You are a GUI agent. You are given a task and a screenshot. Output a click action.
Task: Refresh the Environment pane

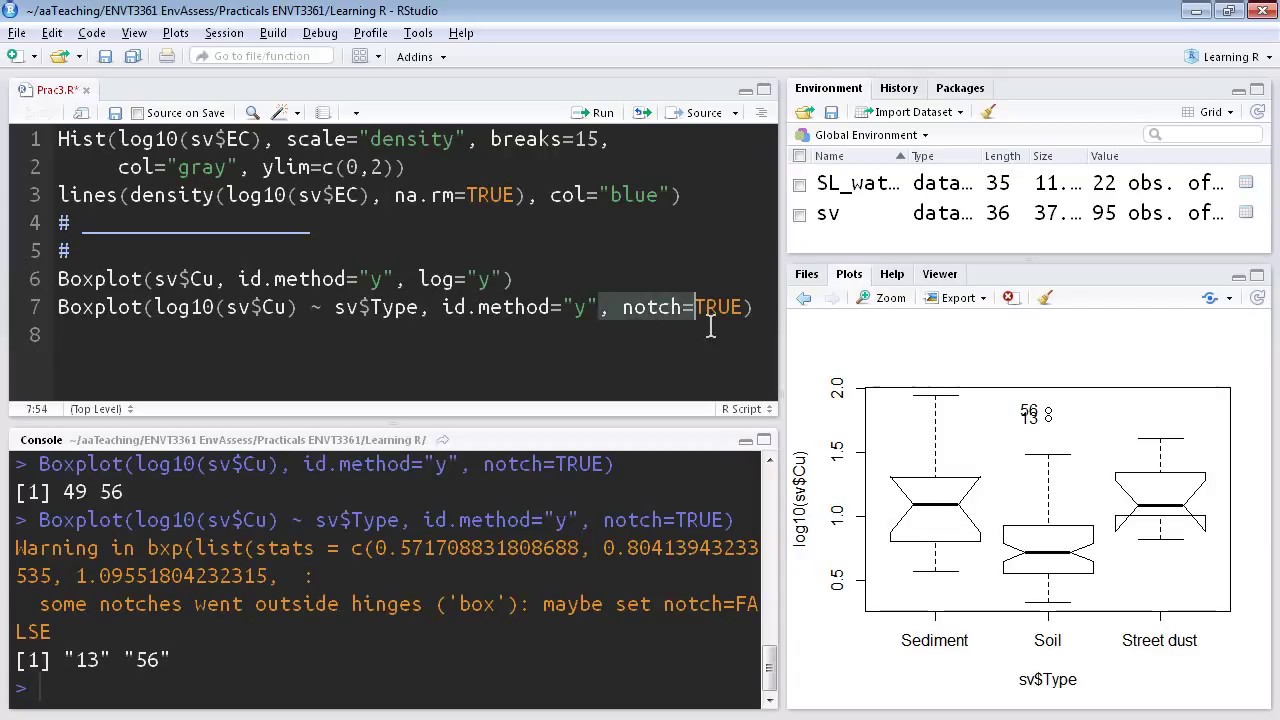(x=1258, y=112)
